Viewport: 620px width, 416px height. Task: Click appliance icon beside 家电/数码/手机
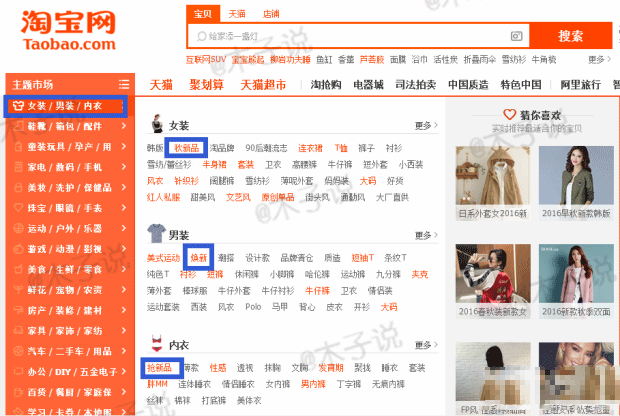[x=18, y=167]
